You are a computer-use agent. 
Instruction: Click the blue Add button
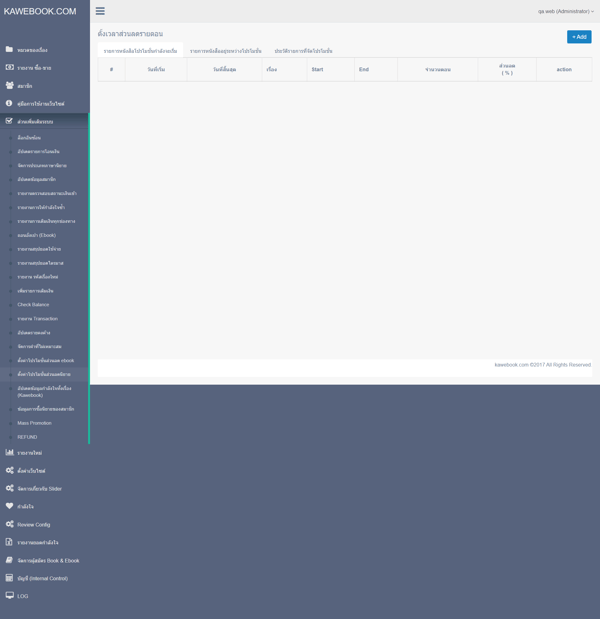[x=578, y=37]
